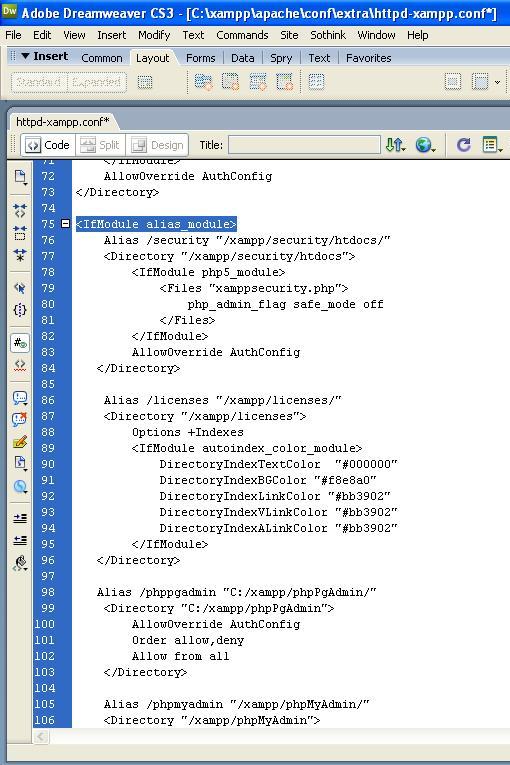The width and height of the screenshot is (510, 765).
Task: Click the Spry Menu Bar icon
Action: (x=203, y=81)
